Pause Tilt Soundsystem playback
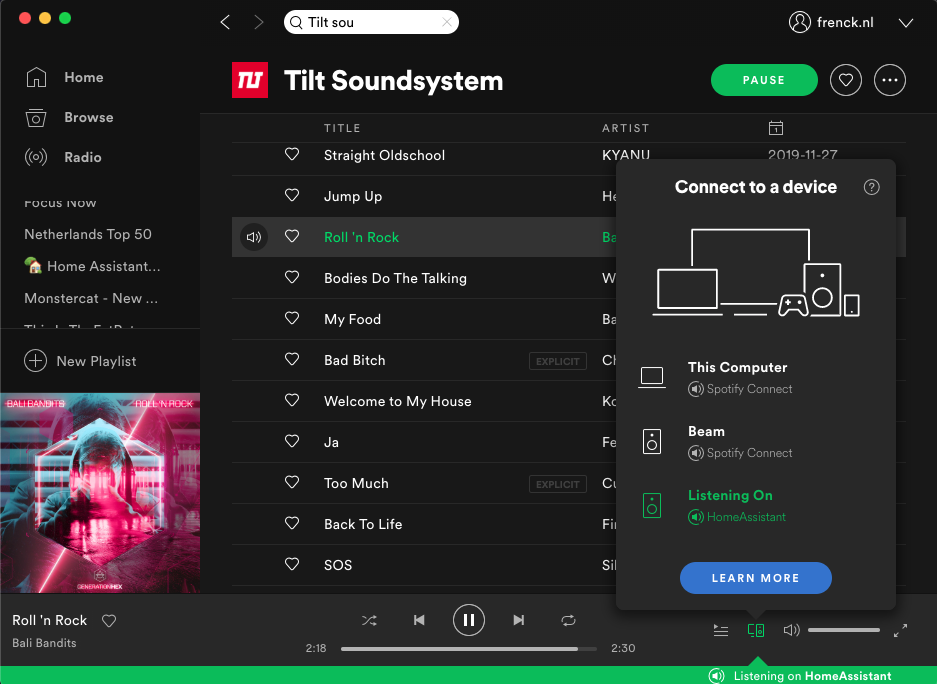Screen dimensions: 937x684 (764, 80)
